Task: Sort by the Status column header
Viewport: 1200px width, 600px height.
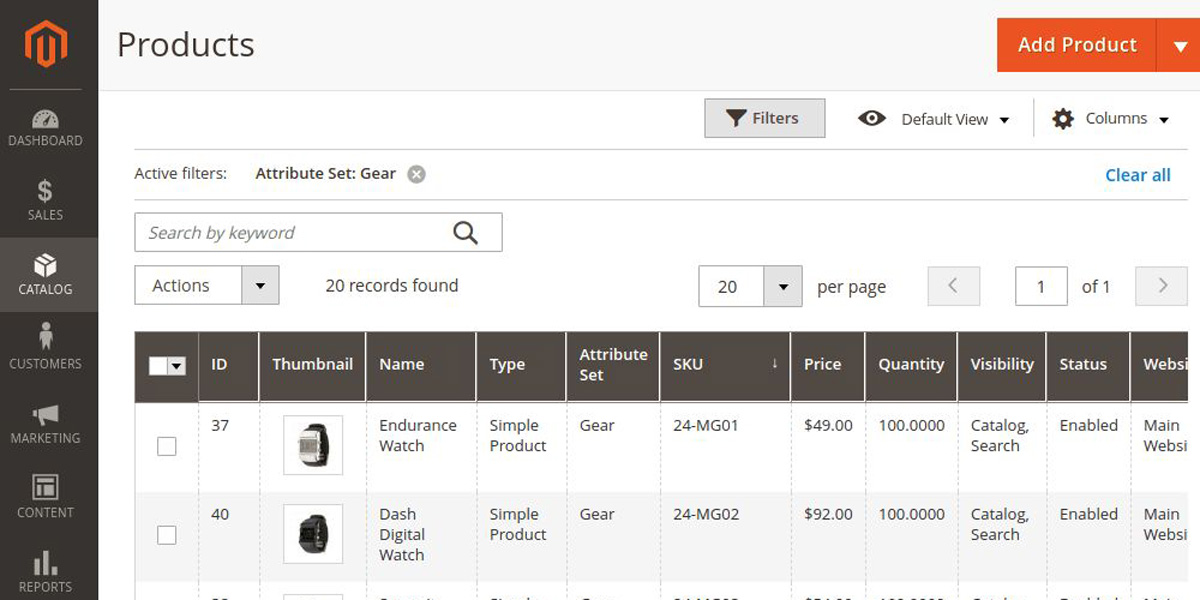Action: pyautogui.click(x=1088, y=365)
